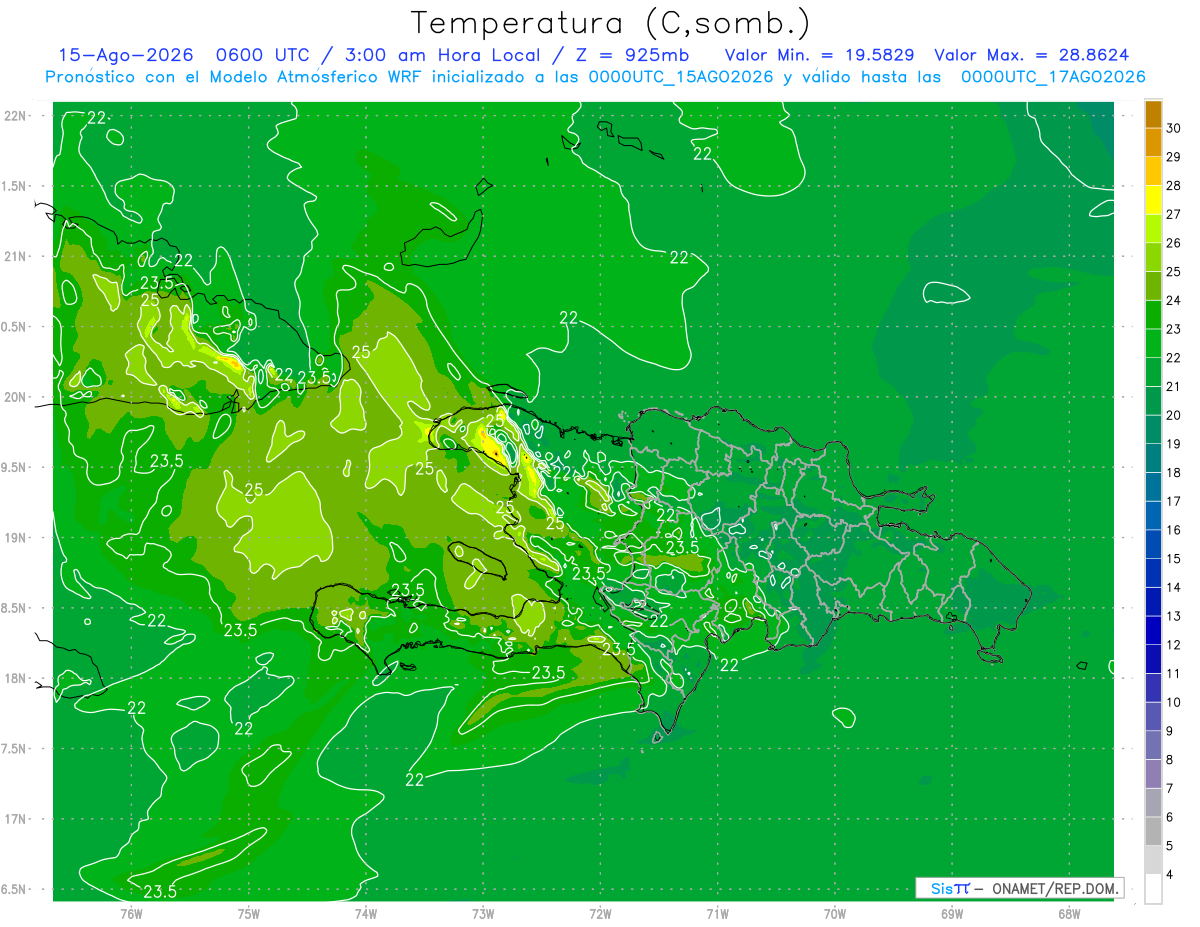Click the '21' color scale label

coord(1173,387)
